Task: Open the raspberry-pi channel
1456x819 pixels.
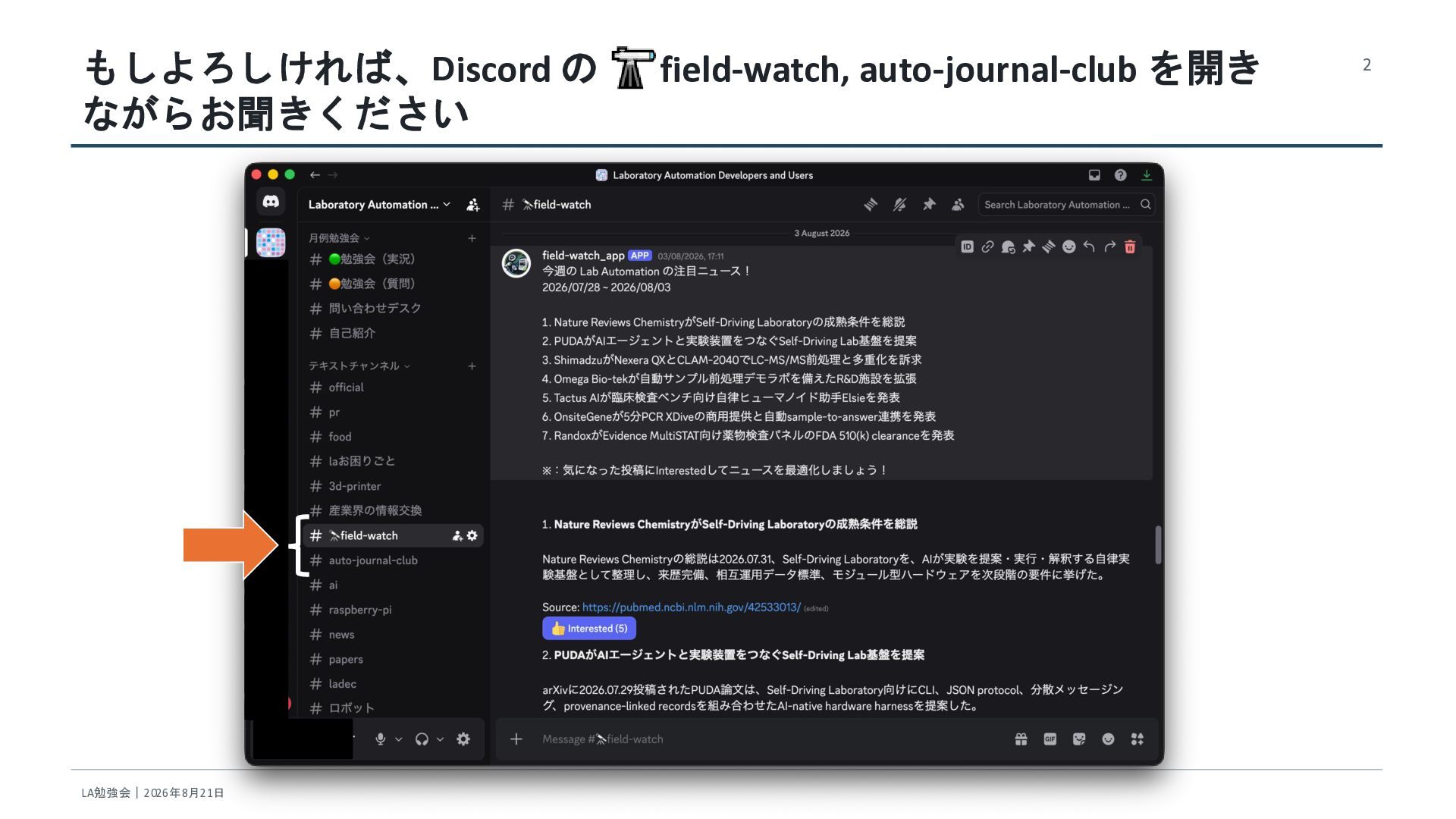Action: 392,610
